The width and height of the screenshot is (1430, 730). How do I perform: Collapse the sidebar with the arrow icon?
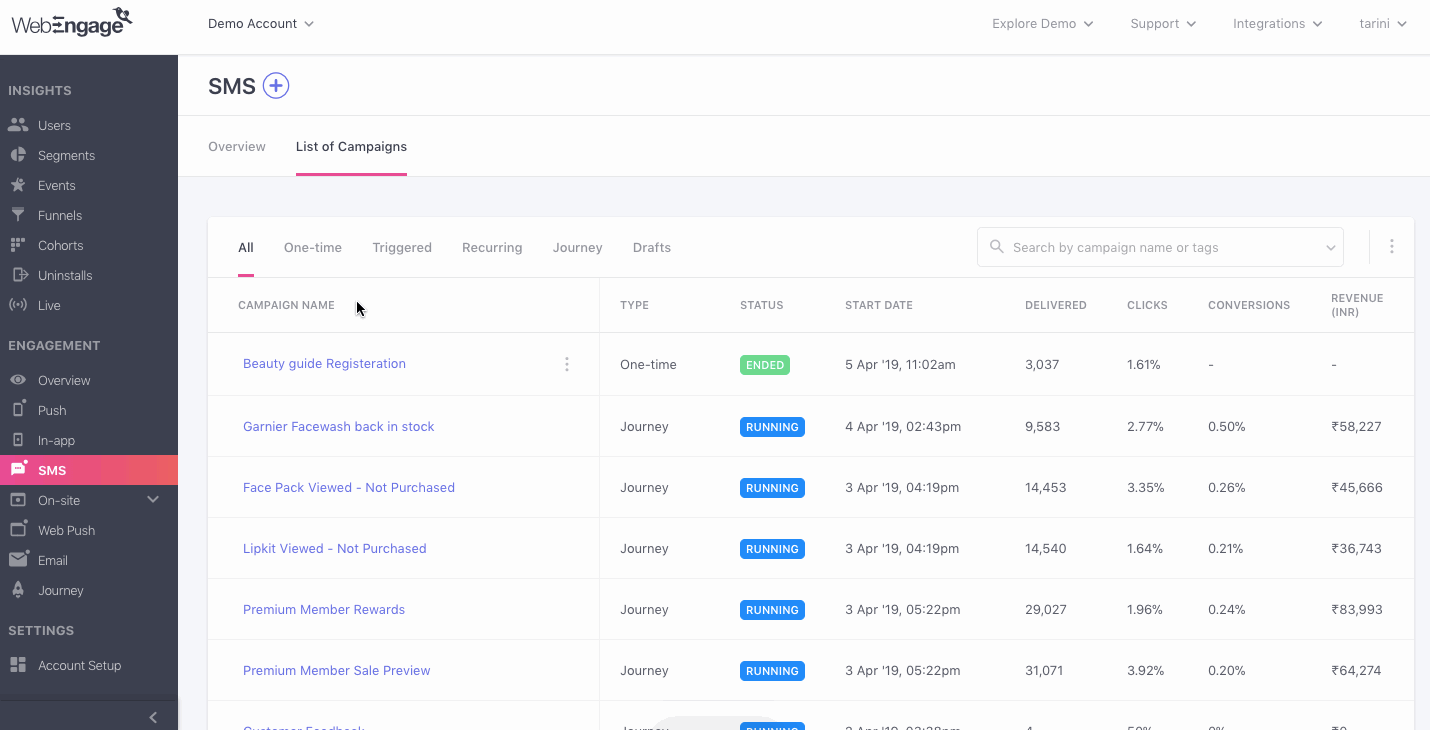pos(153,717)
